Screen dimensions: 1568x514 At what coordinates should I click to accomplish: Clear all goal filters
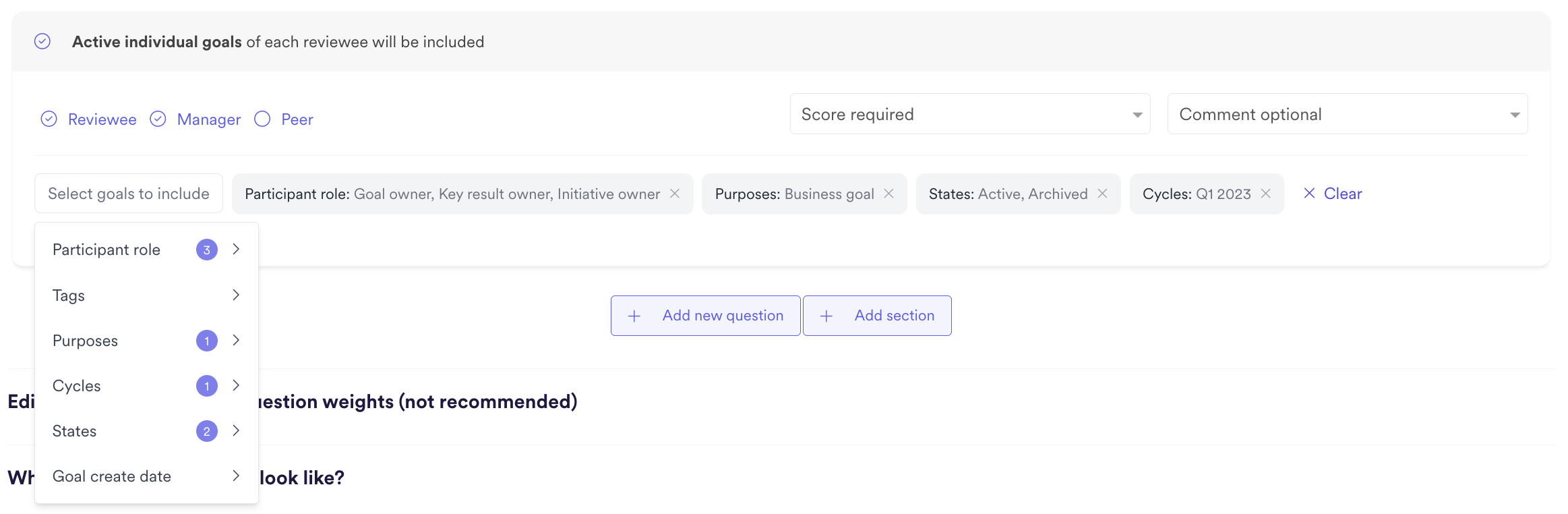point(1333,194)
